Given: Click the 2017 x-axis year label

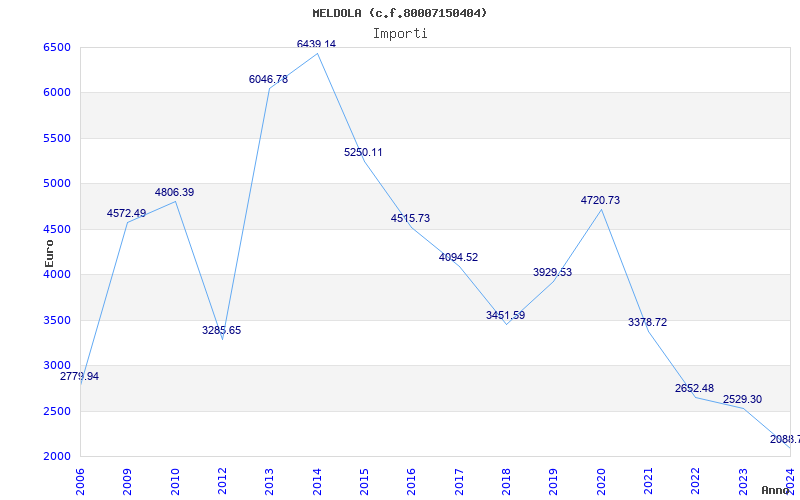Looking at the screenshot, I should 459,482.
